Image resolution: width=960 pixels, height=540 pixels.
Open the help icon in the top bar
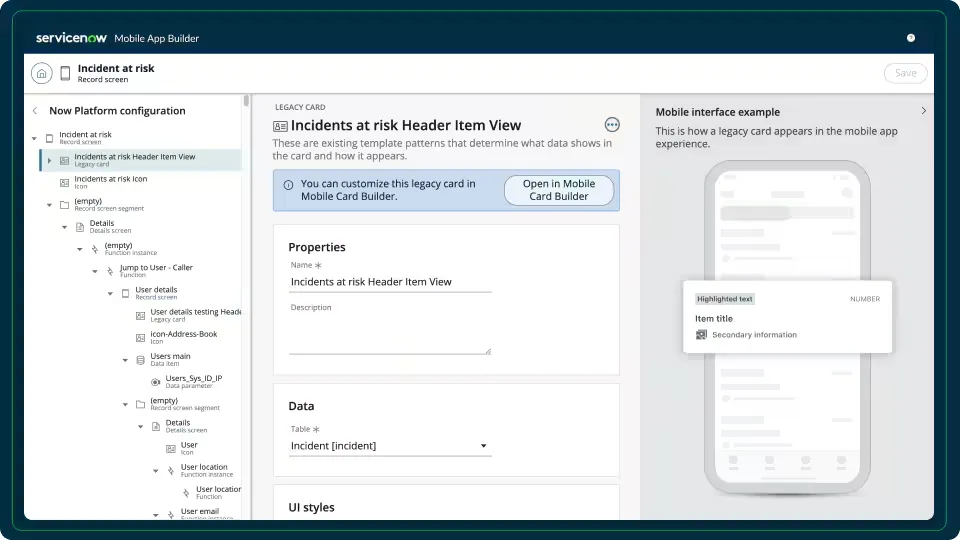(910, 38)
